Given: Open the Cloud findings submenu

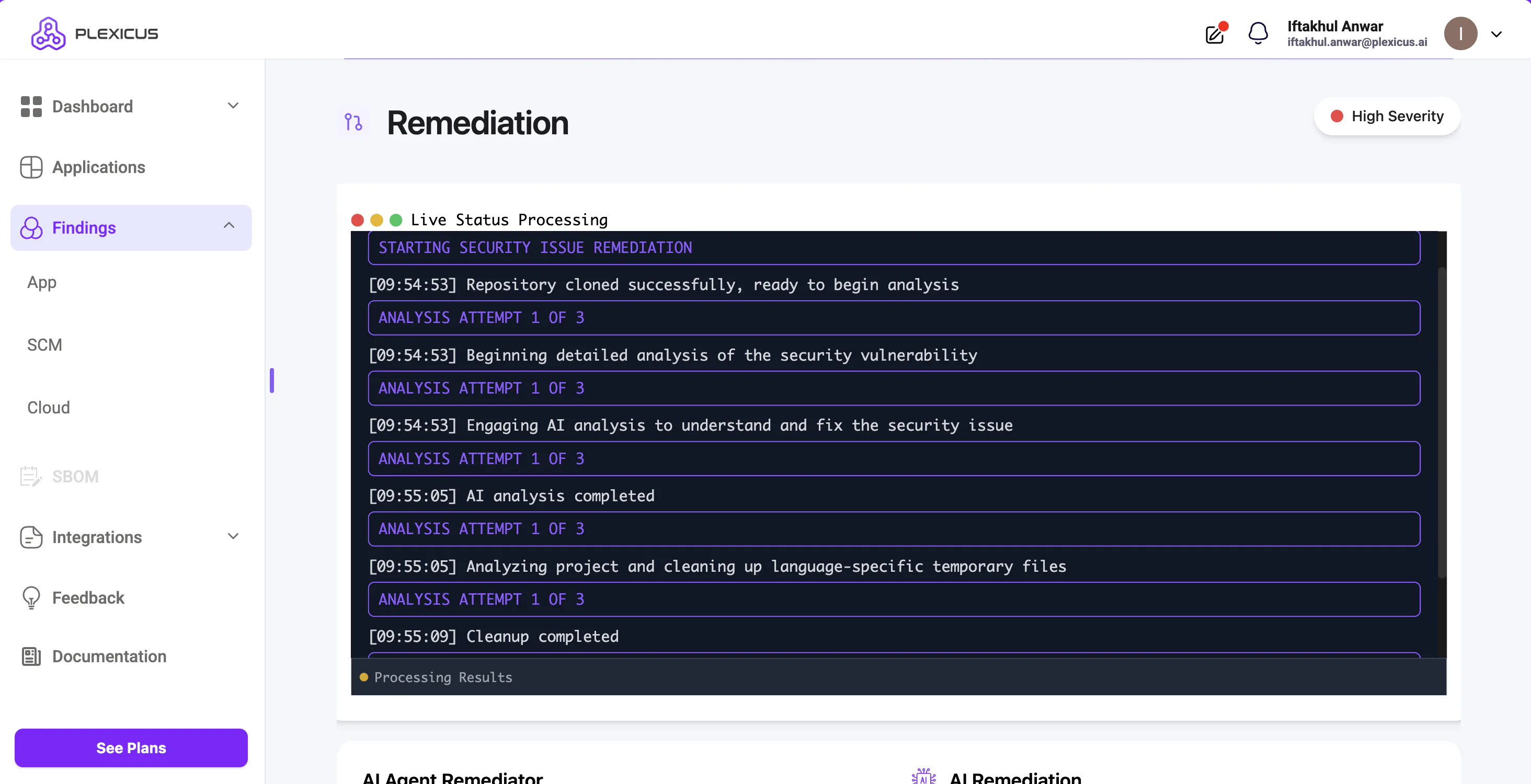Looking at the screenshot, I should point(49,408).
